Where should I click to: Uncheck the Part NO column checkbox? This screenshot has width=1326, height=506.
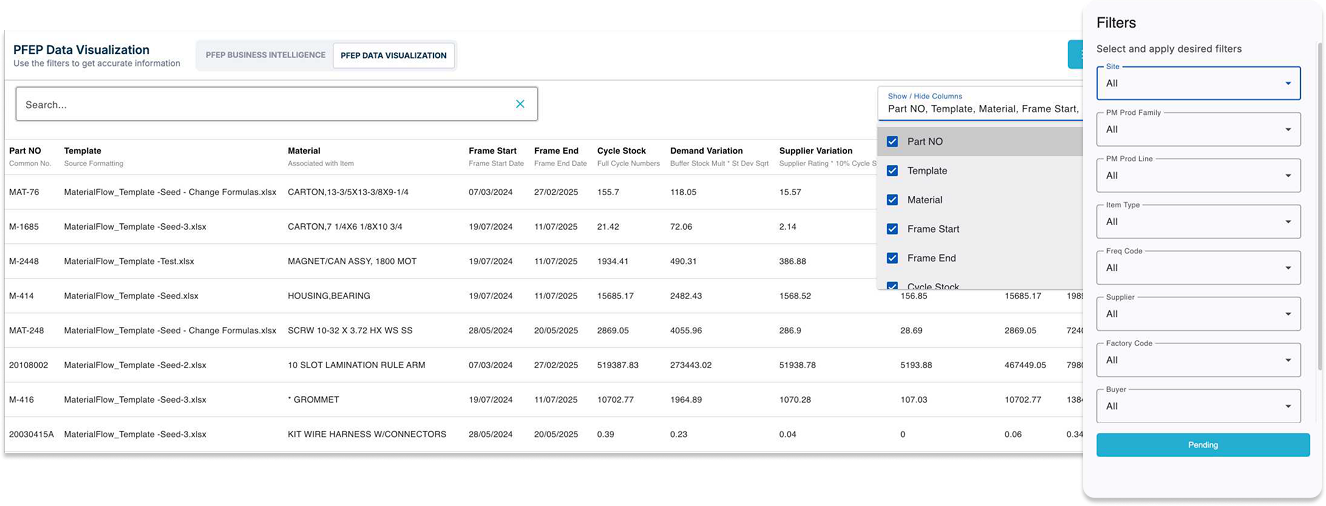pos(892,142)
